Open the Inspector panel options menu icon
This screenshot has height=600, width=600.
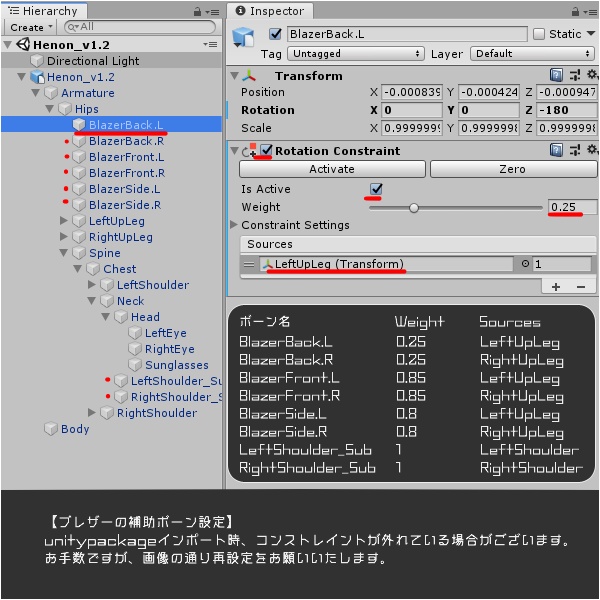click(x=590, y=12)
